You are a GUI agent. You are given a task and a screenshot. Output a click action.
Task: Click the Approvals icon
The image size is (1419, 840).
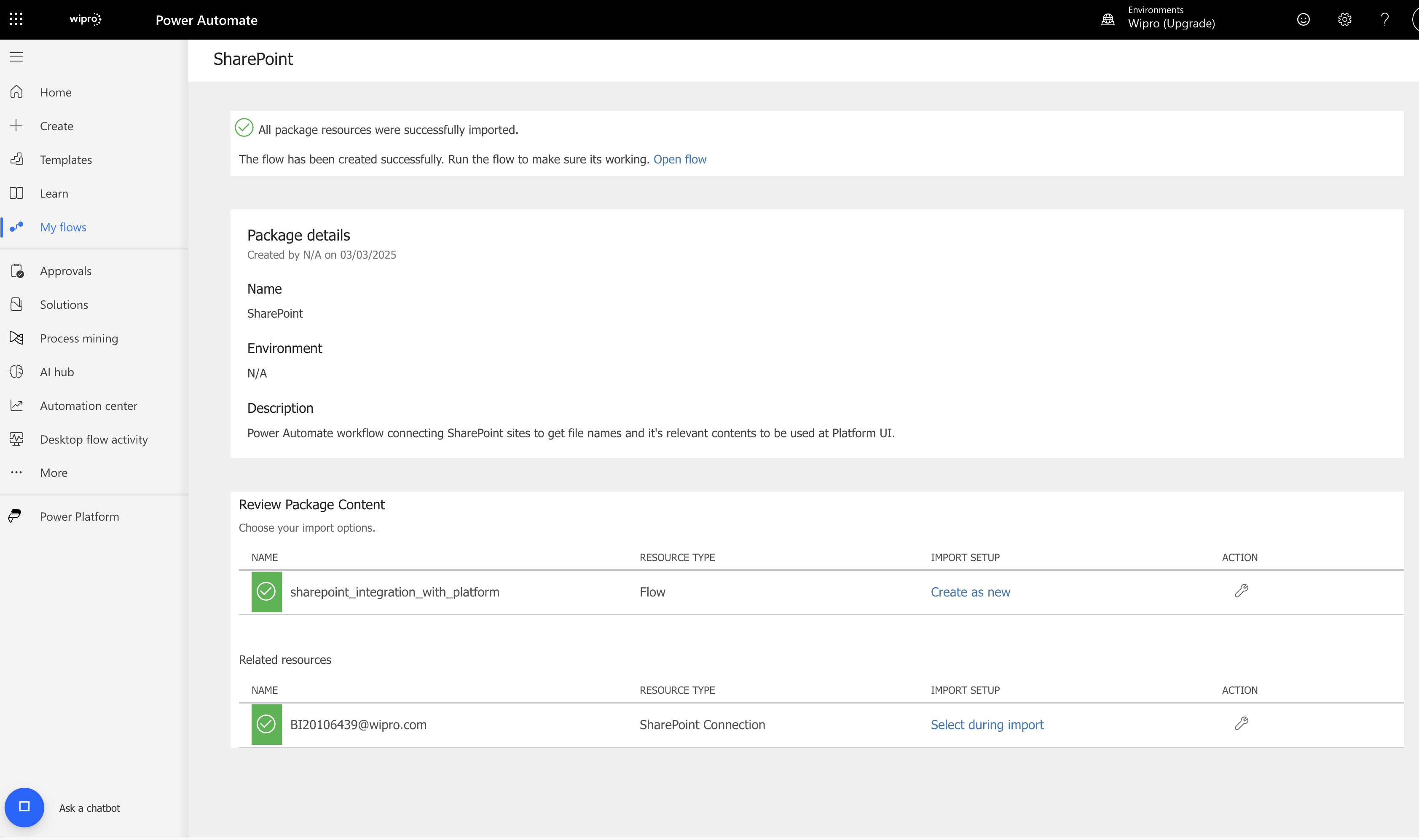pyautogui.click(x=17, y=271)
